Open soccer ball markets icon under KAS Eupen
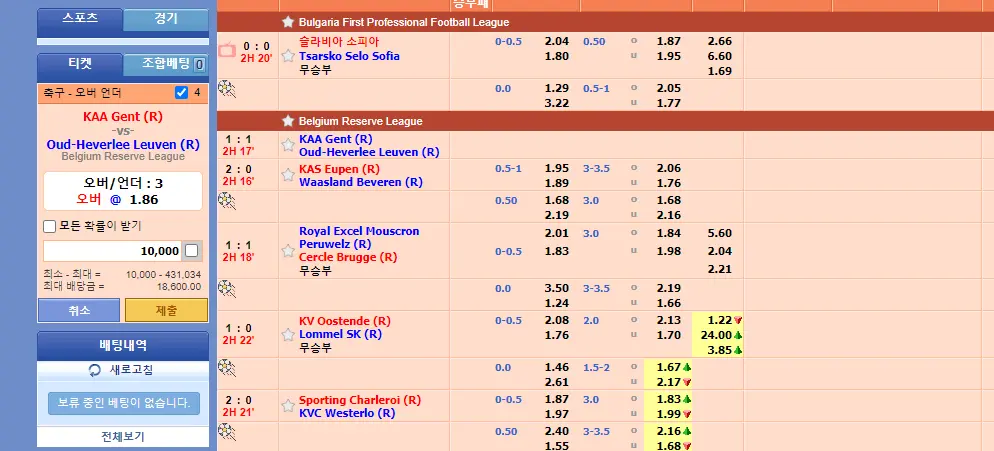The width and height of the screenshot is (994, 451). [227, 200]
